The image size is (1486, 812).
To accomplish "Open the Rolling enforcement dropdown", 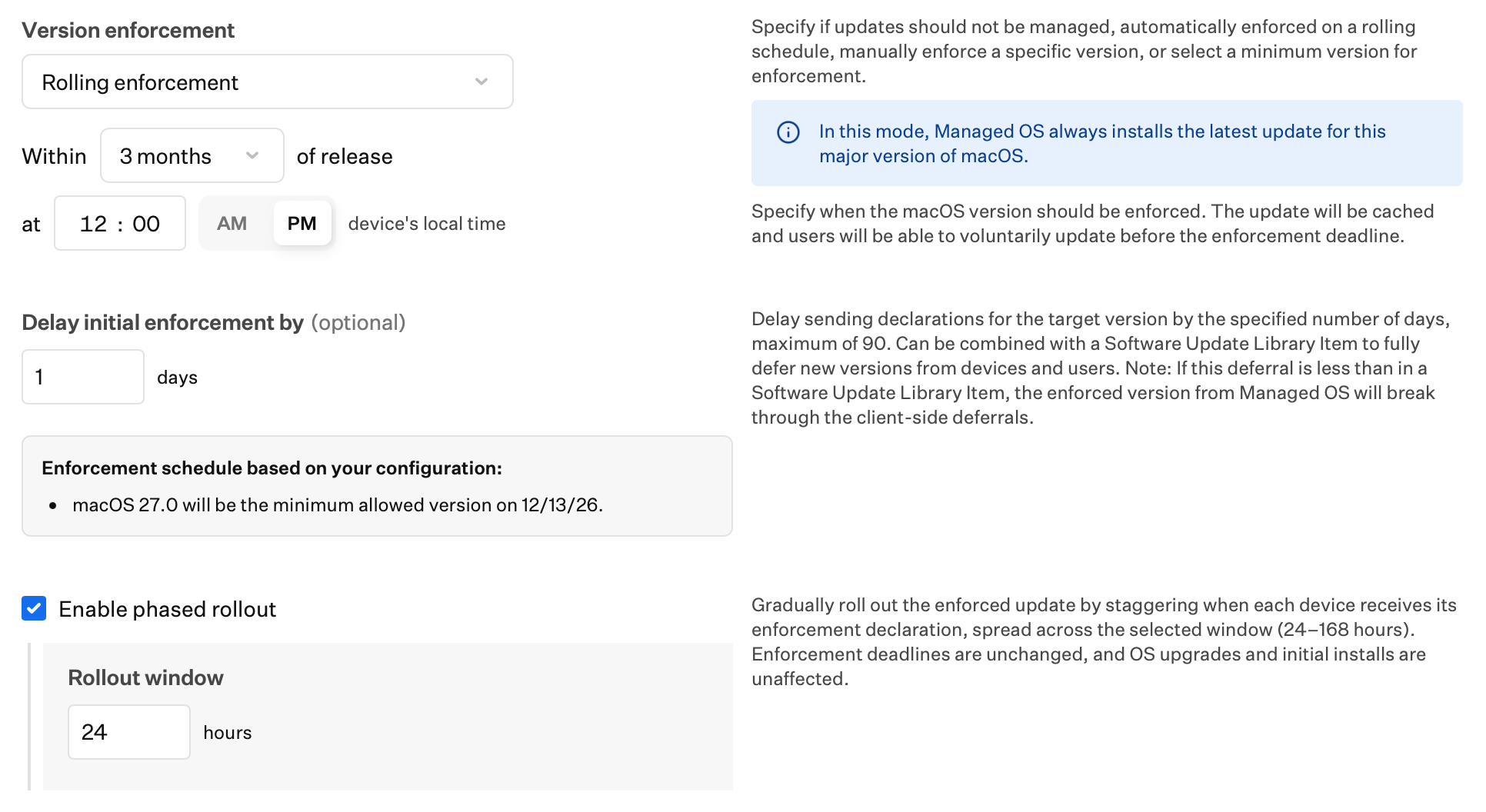I will tap(268, 82).
